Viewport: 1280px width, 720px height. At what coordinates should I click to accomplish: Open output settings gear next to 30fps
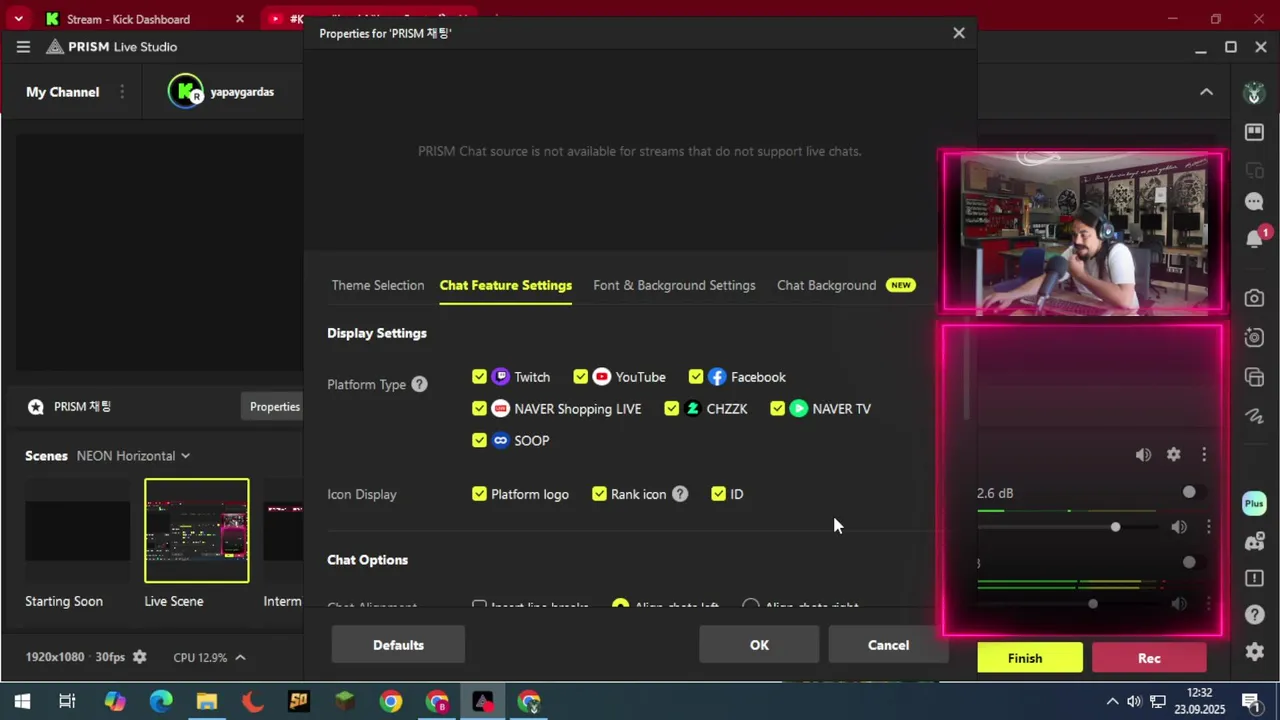pos(139,657)
